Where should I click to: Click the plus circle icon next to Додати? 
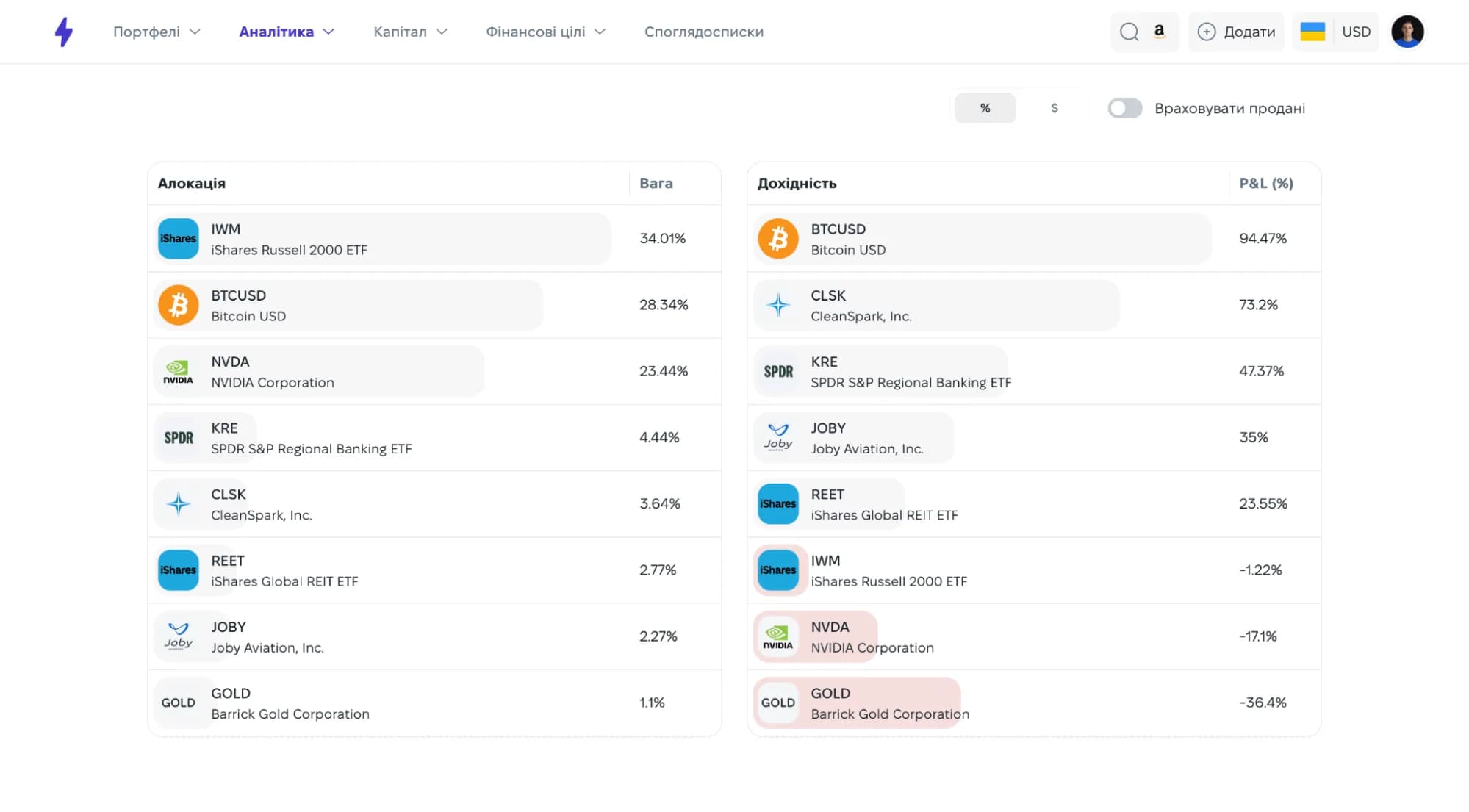pyautogui.click(x=1206, y=32)
